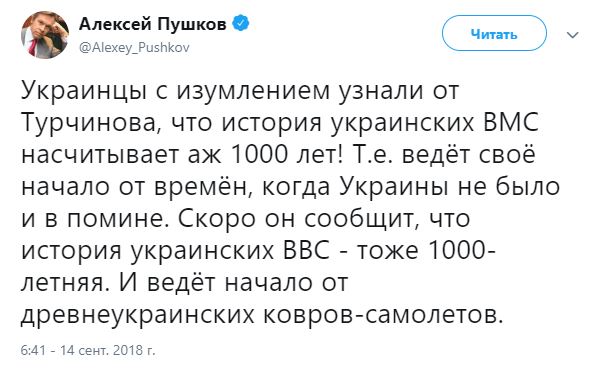This screenshot has height=369, width=602.
Task: Open the Алексей Пушков display name
Action: pyautogui.click(x=153, y=25)
